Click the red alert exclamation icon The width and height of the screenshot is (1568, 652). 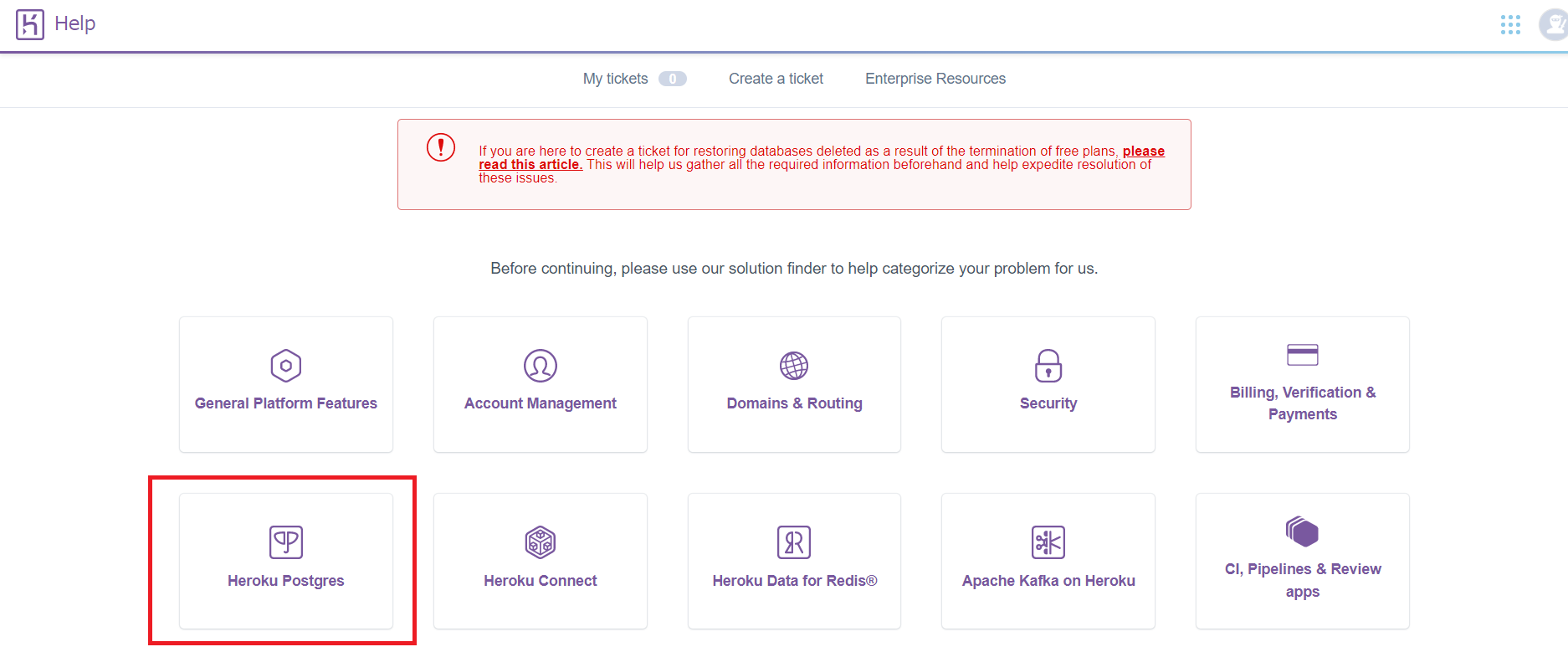tap(441, 147)
